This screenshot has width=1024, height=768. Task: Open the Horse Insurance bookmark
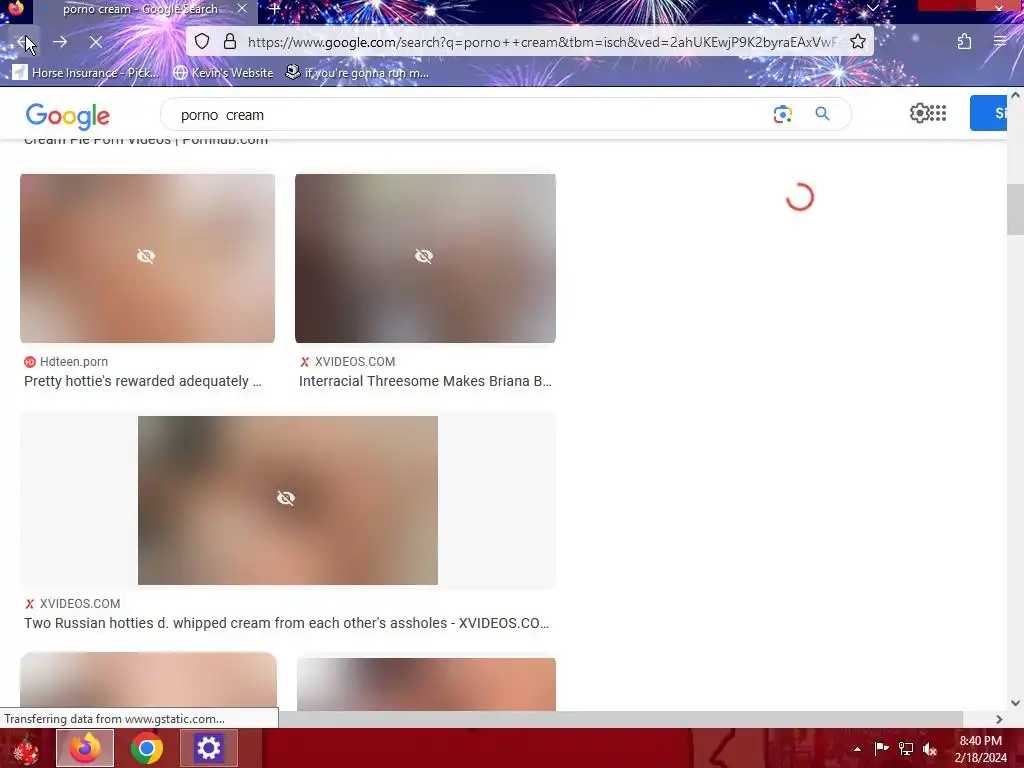[x=86, y=72]
